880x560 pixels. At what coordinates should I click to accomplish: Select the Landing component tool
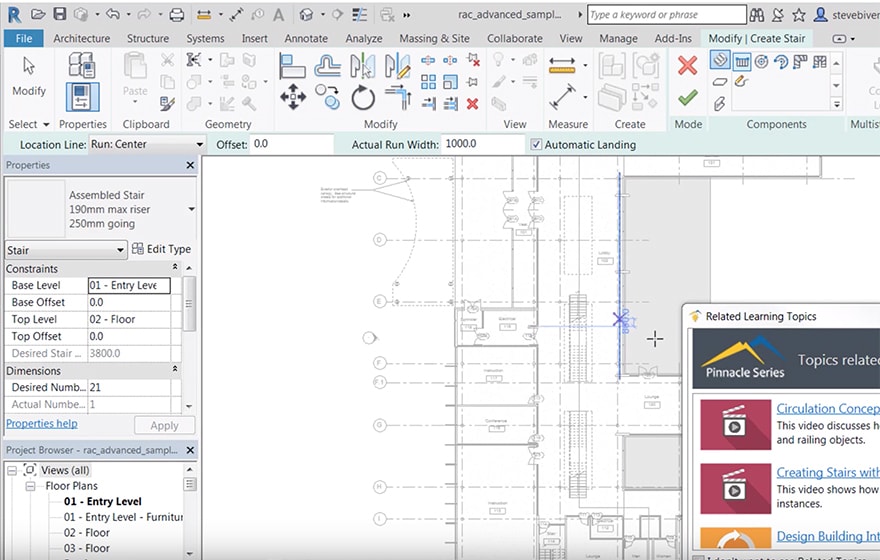tap(720, 82)
